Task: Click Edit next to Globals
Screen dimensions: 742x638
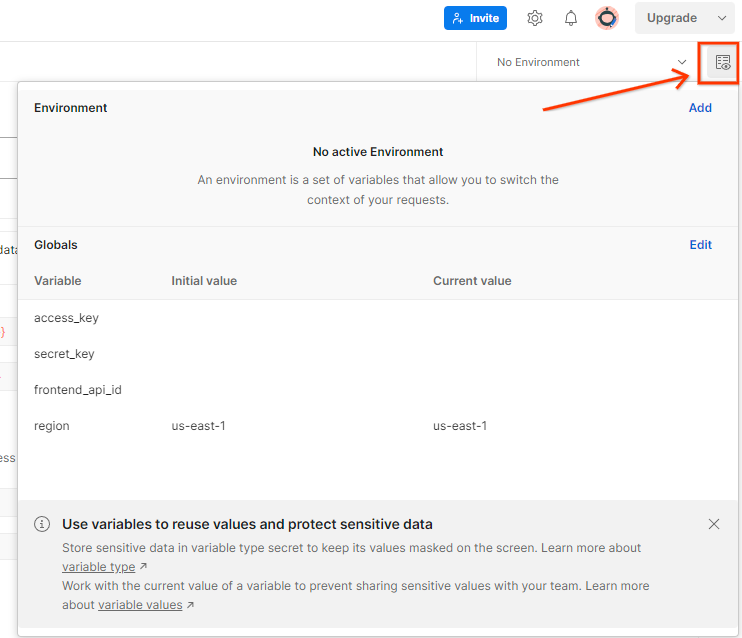Action: (x=700, y=245)
